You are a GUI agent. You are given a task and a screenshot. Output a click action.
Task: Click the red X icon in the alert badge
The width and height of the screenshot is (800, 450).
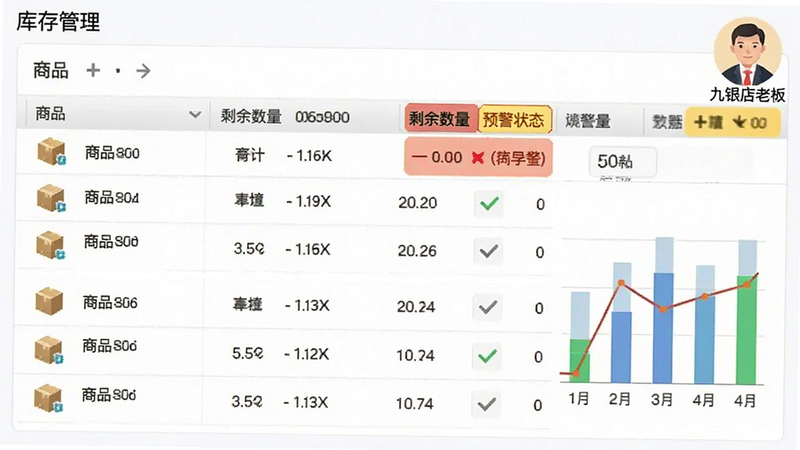478,158
